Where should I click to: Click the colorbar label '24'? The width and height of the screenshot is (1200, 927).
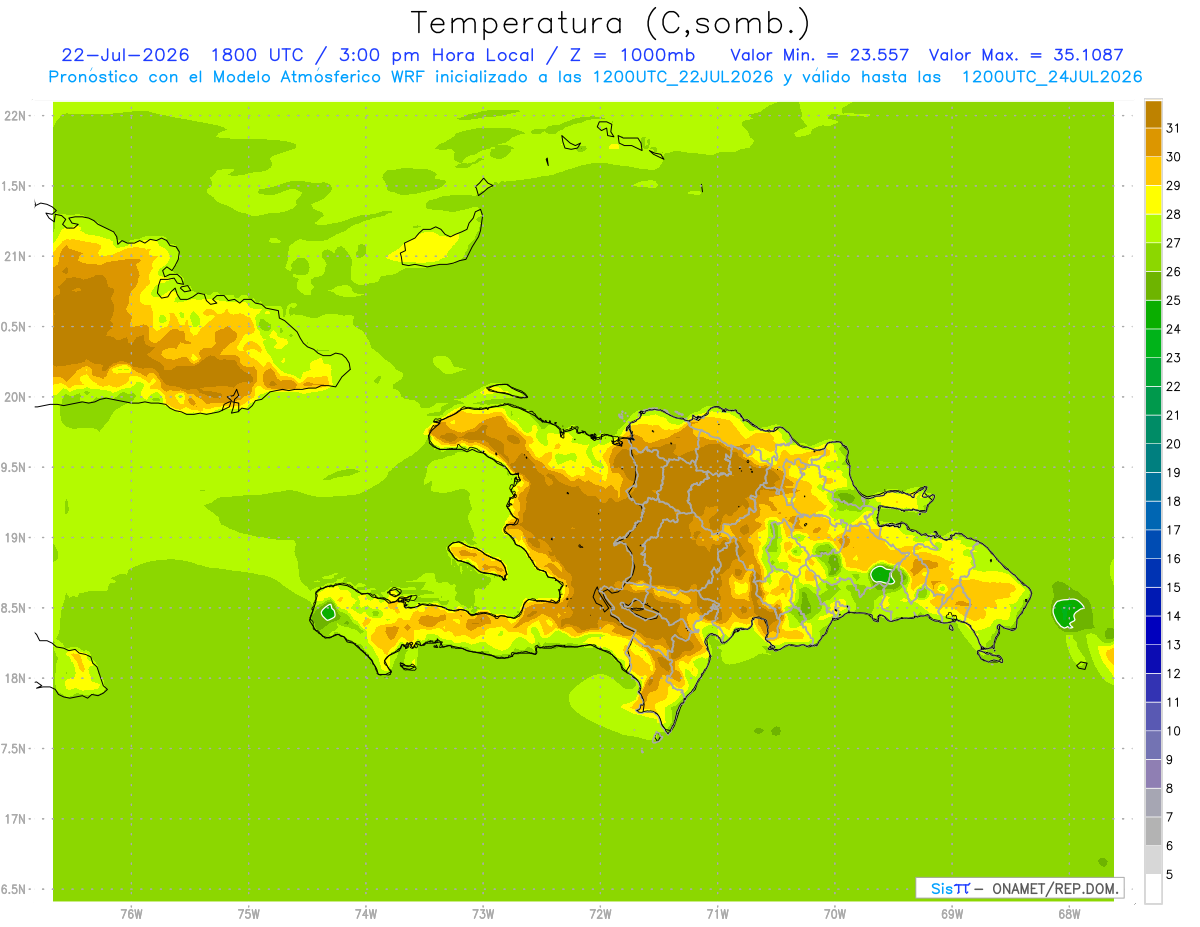pos(1173,329)
